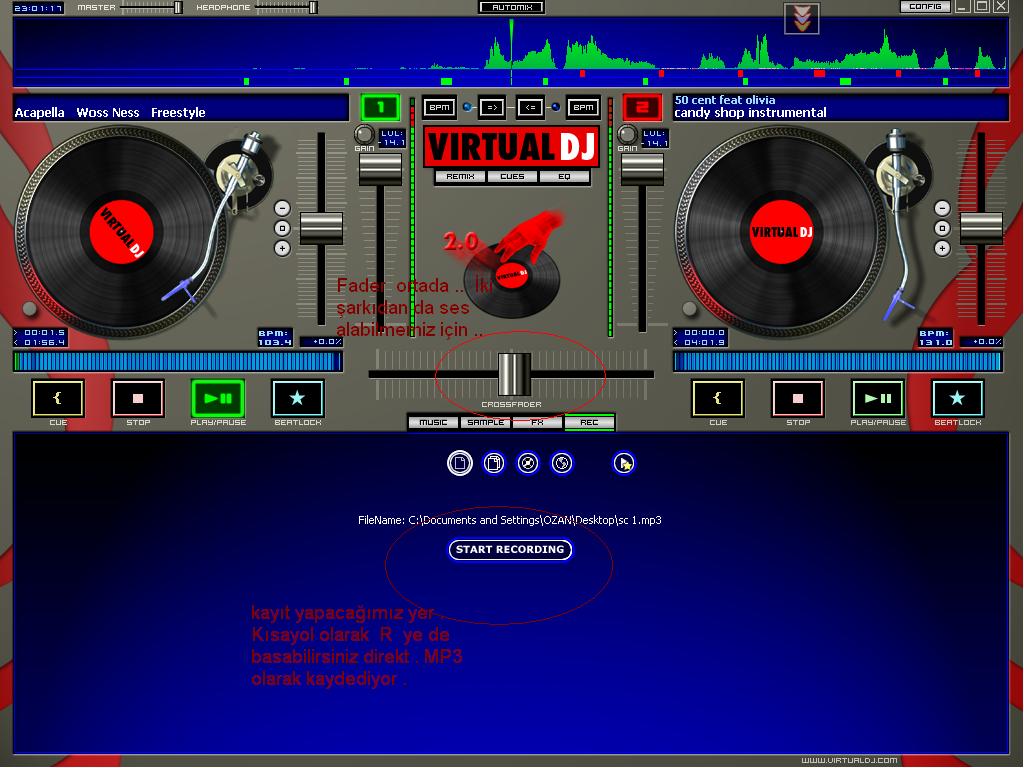
Task: Select the single-file recording icon
Action: point(460,464)
